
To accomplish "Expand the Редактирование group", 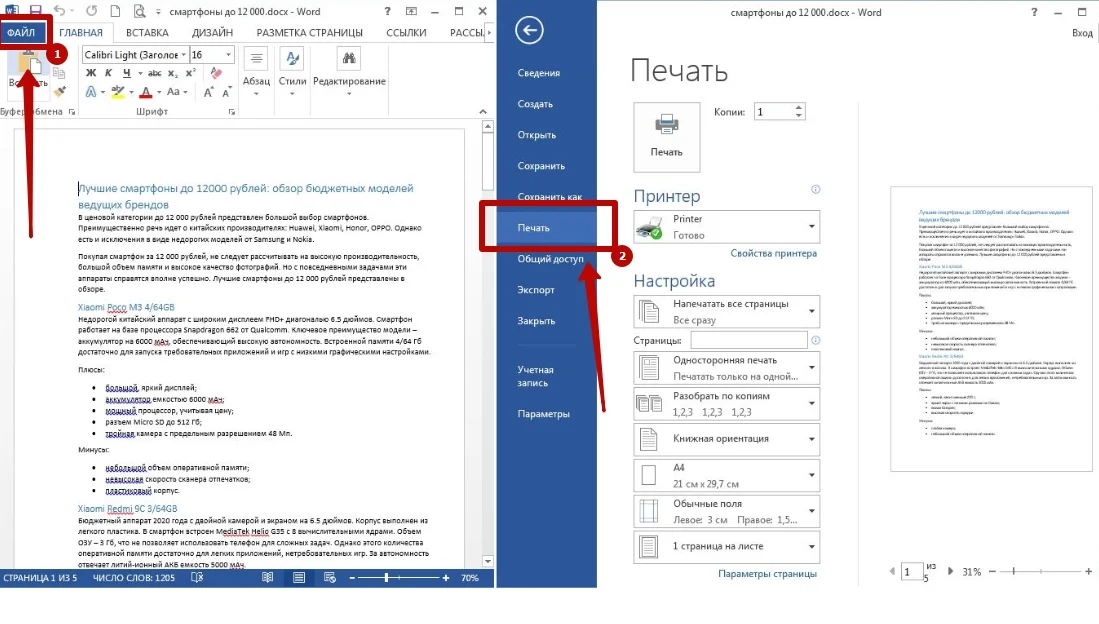I will 349,72.
